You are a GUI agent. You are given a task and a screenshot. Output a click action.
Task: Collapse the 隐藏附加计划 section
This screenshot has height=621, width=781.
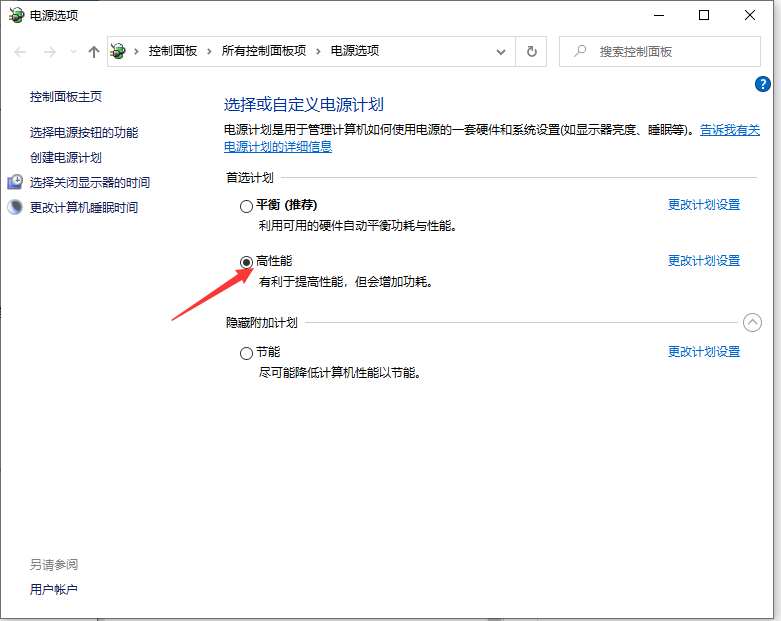click(x=752, y=322)
